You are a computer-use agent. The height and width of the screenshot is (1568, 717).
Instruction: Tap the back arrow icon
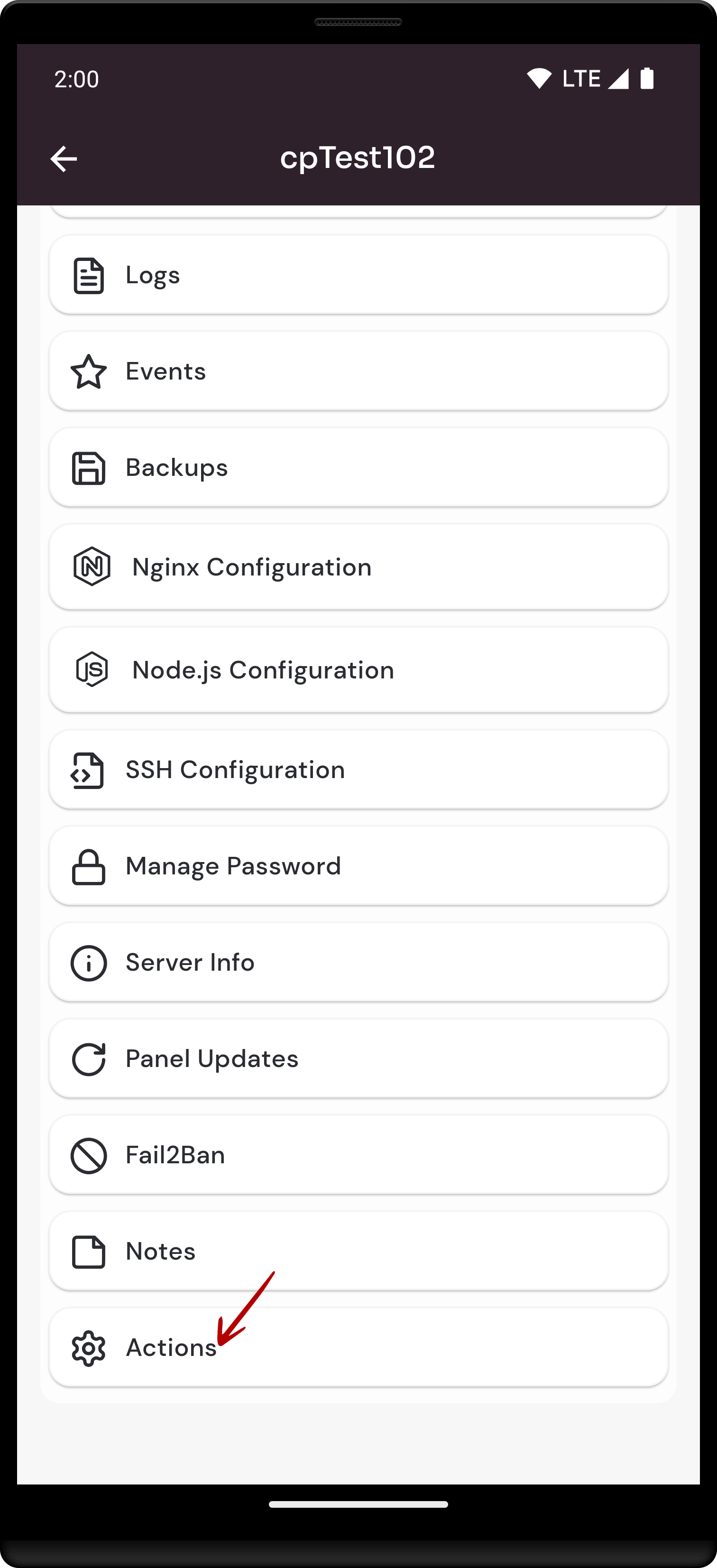point(63,159)
